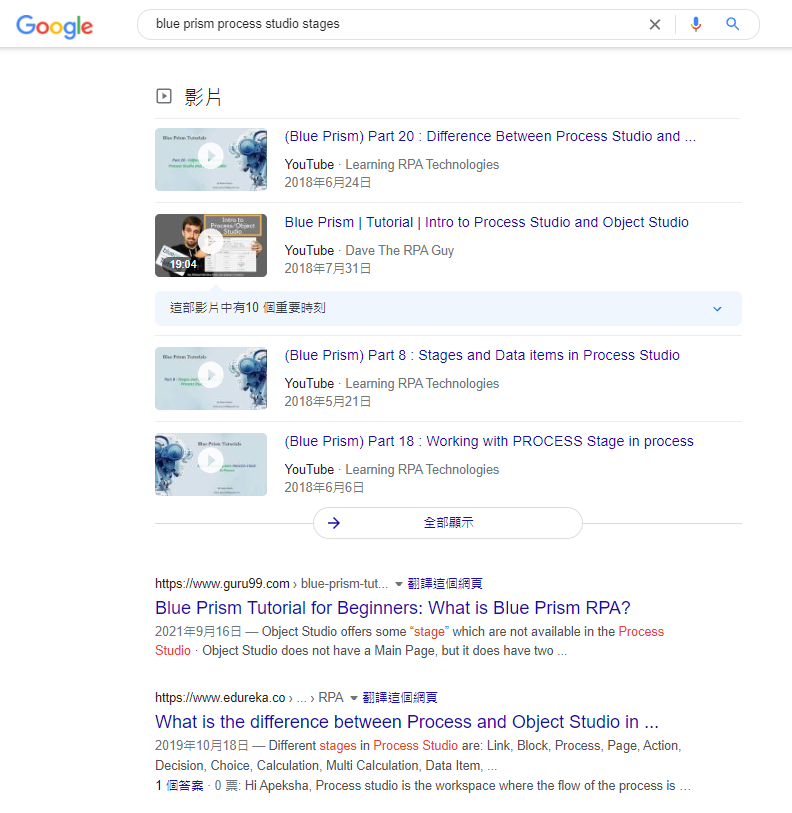Open link Part 8 Stages and Data items

click(482, 355)
